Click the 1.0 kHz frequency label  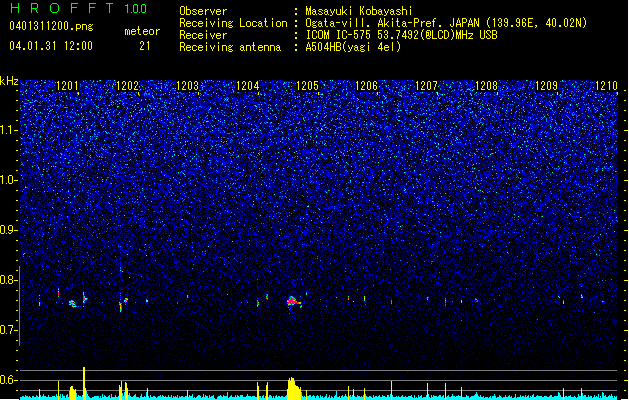click(x=9, y=180)
